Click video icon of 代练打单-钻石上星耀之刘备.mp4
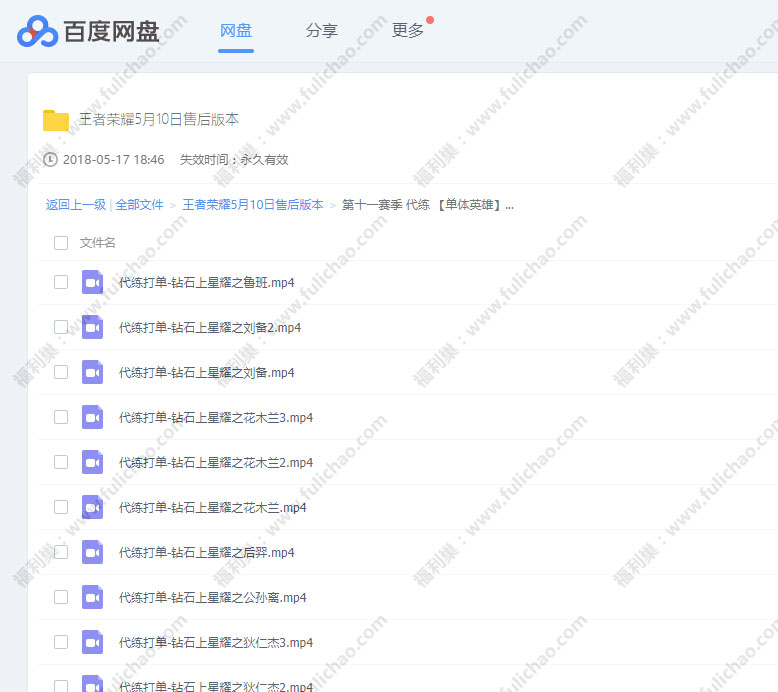The image size is (778, 692). [x=92, y=372]
